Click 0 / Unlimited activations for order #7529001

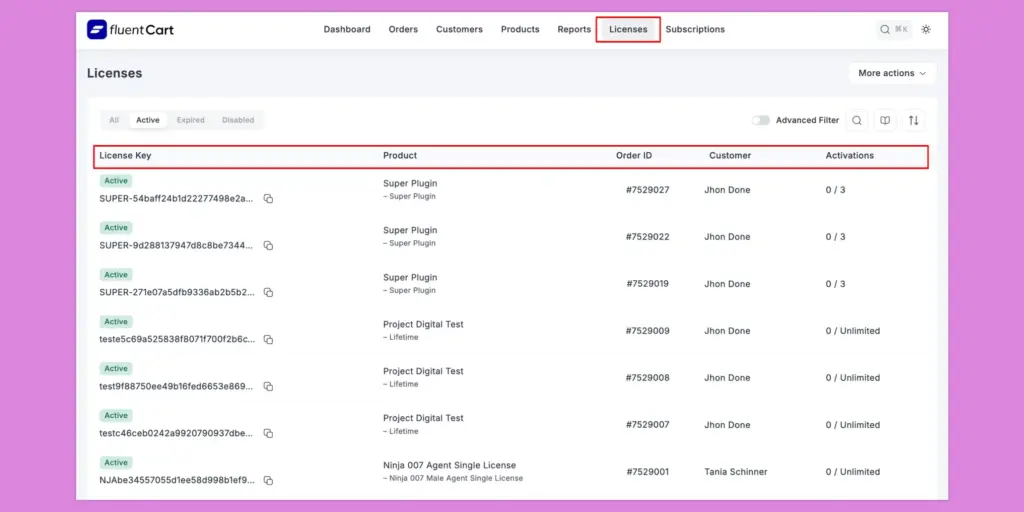853,472
